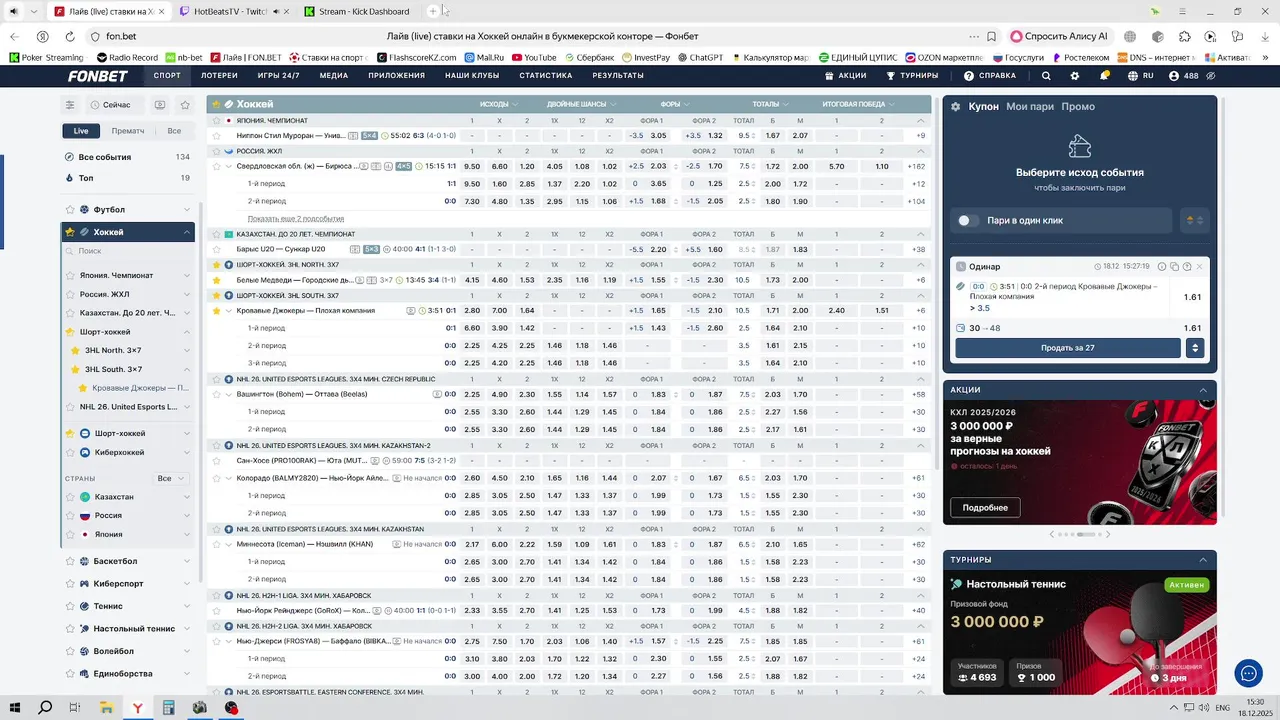Open Windows taskbar search
This screenshot has width=1280, height=720.
(x=45, y=708)
